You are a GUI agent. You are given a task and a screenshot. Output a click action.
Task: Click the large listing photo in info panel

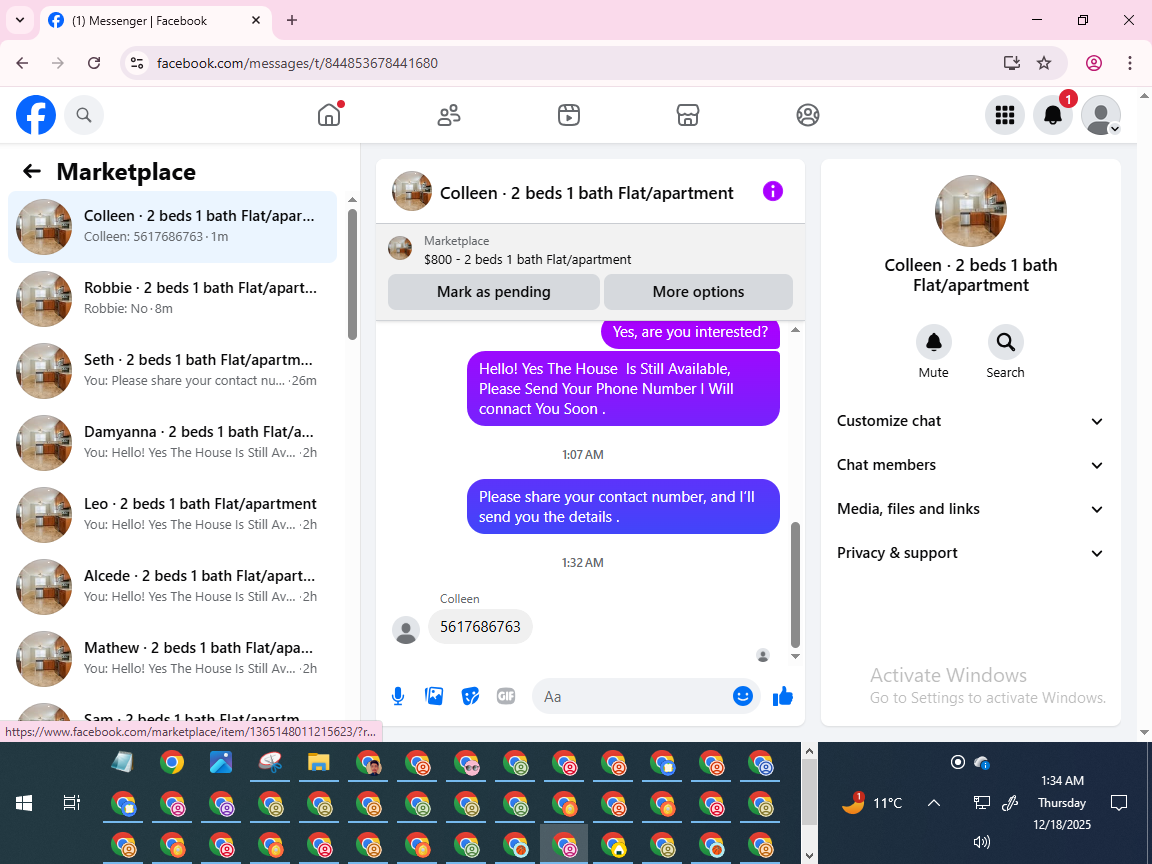971,211
